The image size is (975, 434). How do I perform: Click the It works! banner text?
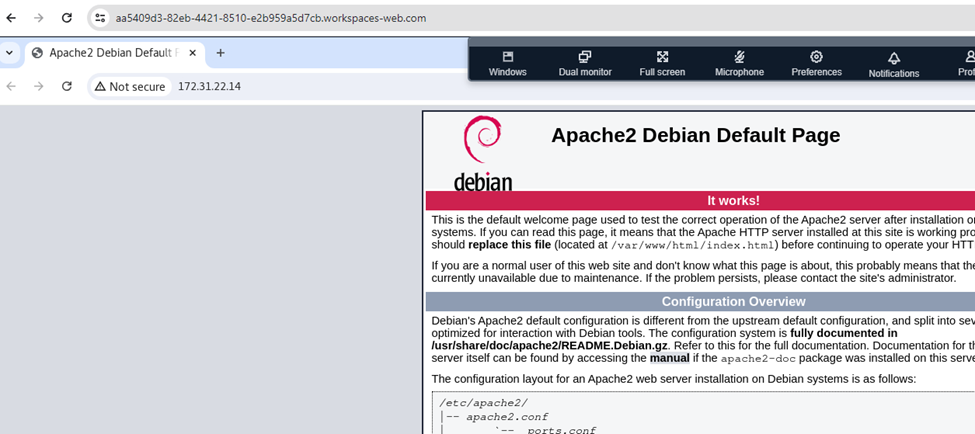(733, 200)
